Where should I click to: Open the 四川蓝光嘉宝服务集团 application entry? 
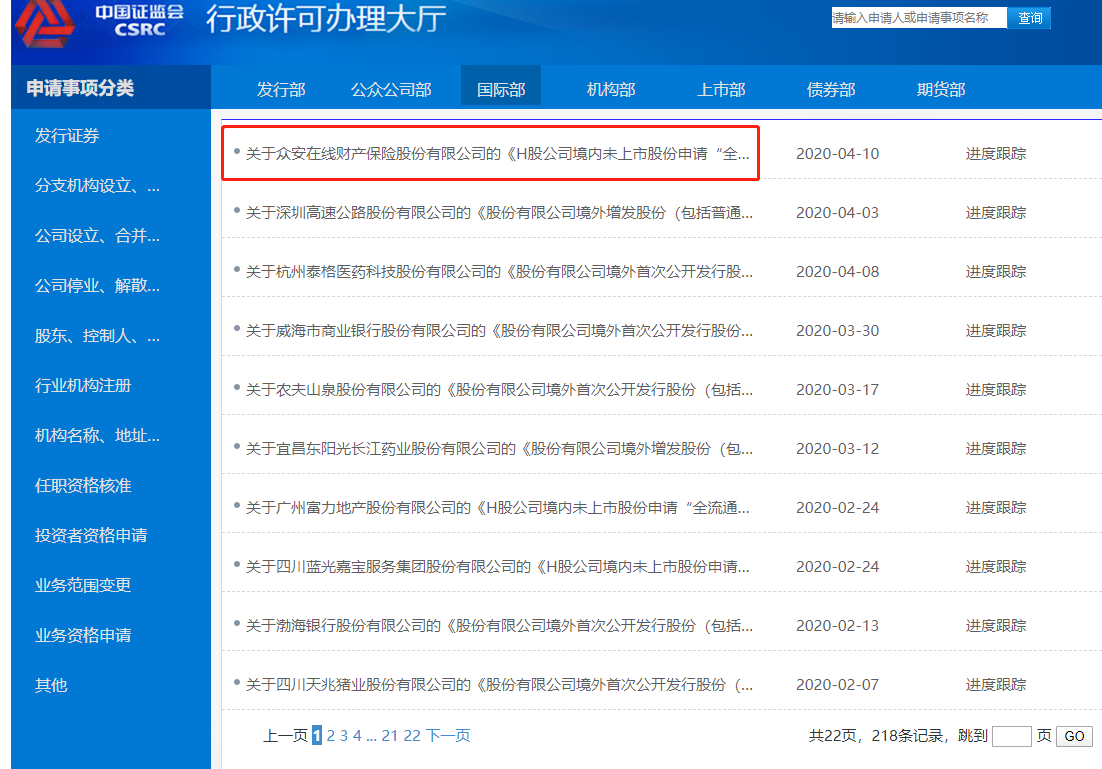coord(498,567)
